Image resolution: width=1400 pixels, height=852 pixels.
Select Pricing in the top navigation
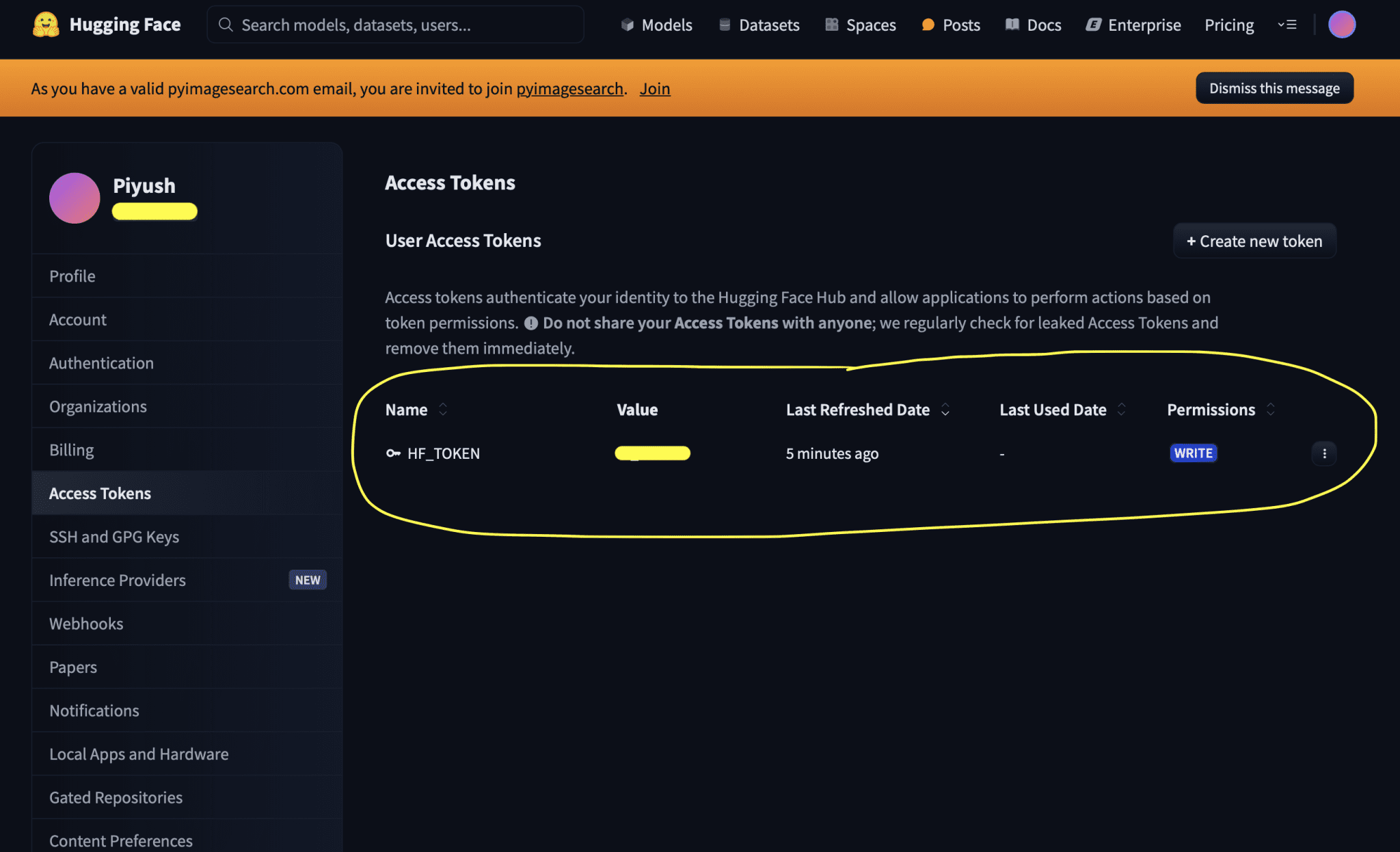pos(1228,24)
